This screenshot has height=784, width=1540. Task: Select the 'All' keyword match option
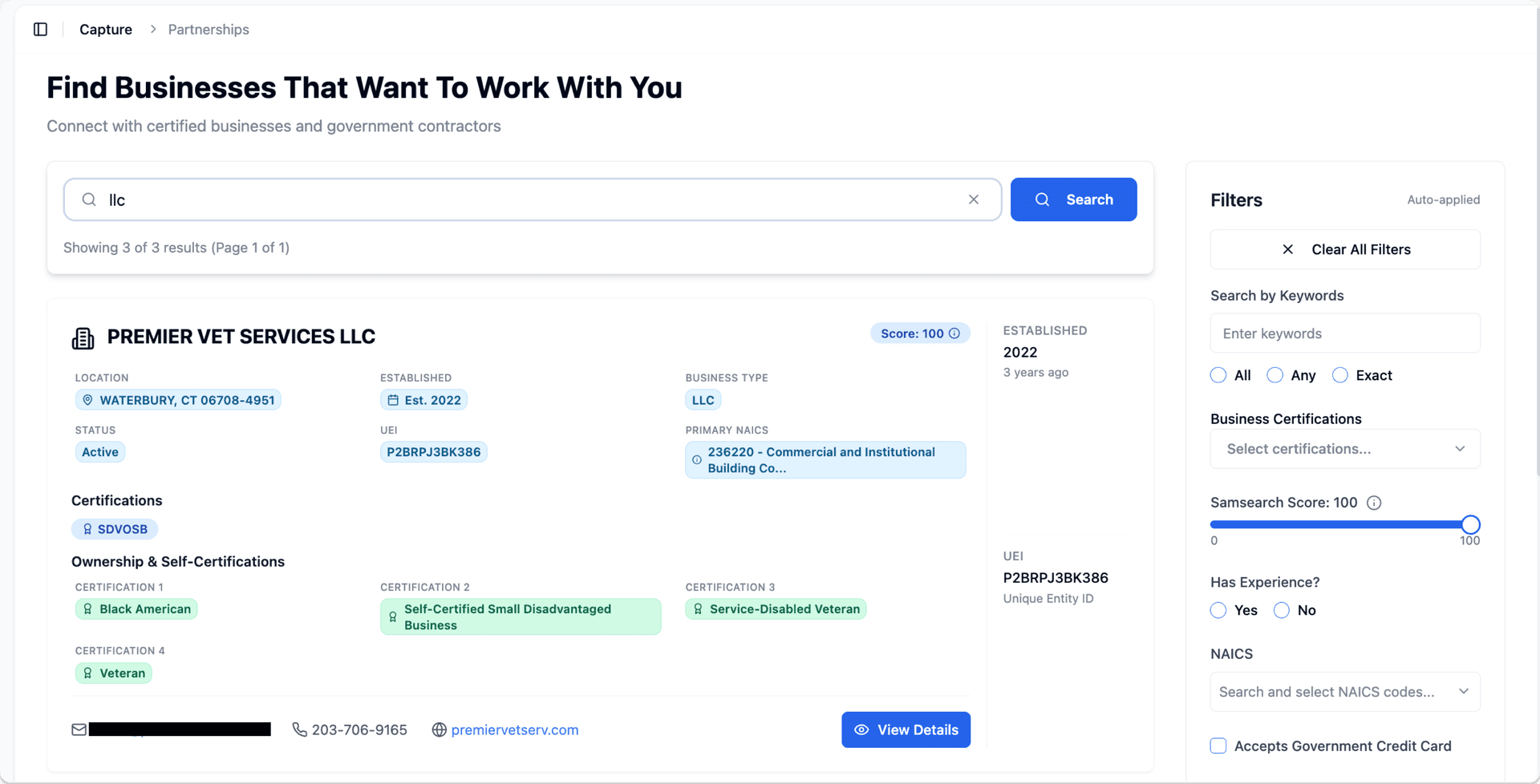[1218, 375]
